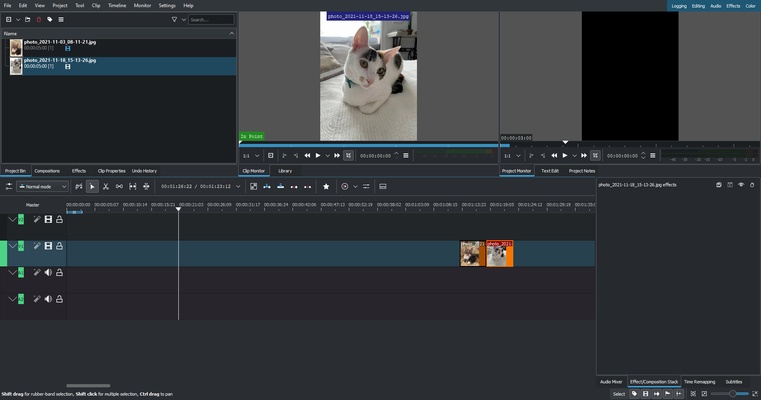
Task: Click the Add clip icon in Project Bin
Action: click(x=9, y=19)
